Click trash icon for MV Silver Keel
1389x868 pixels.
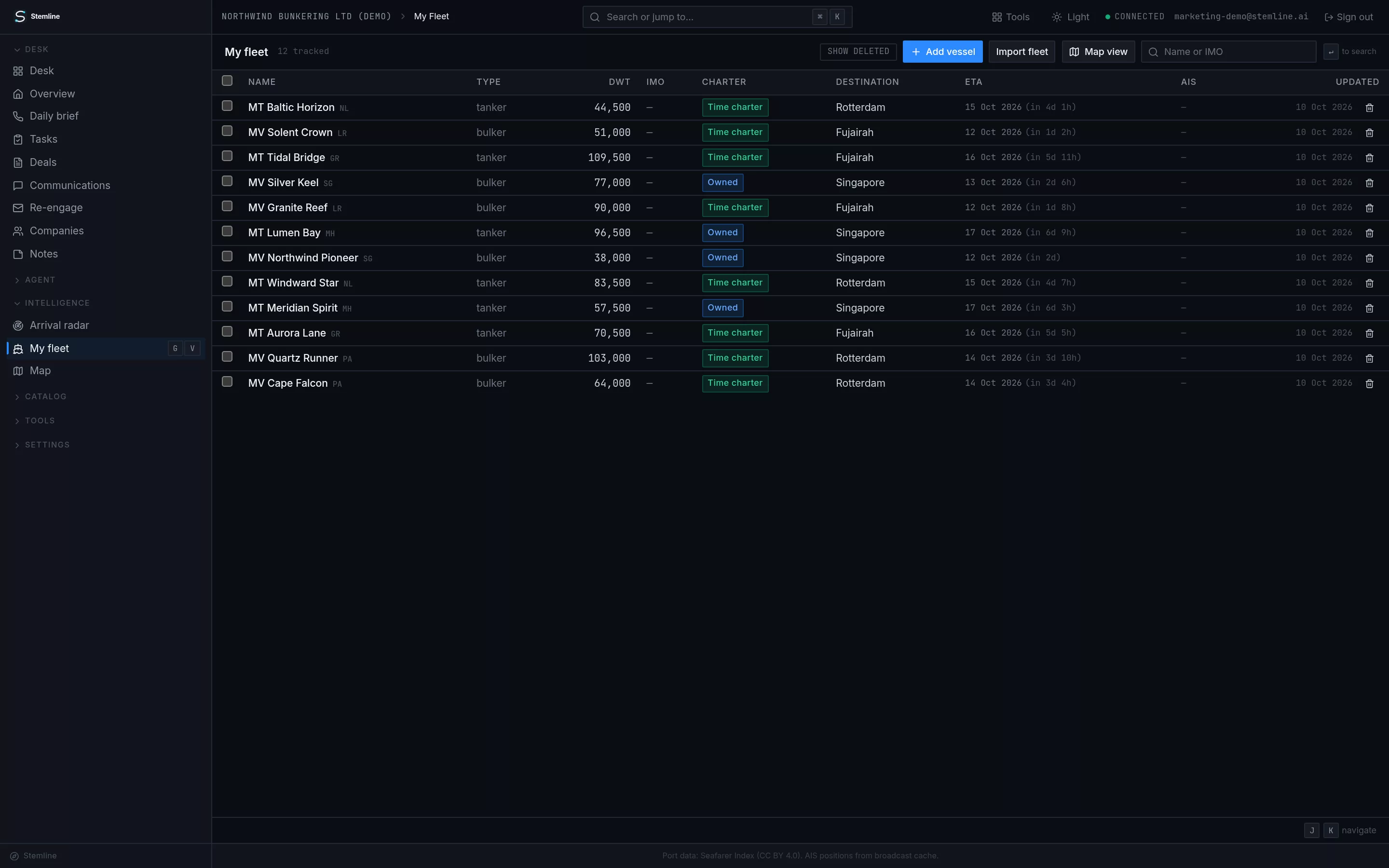[1369, 183]
